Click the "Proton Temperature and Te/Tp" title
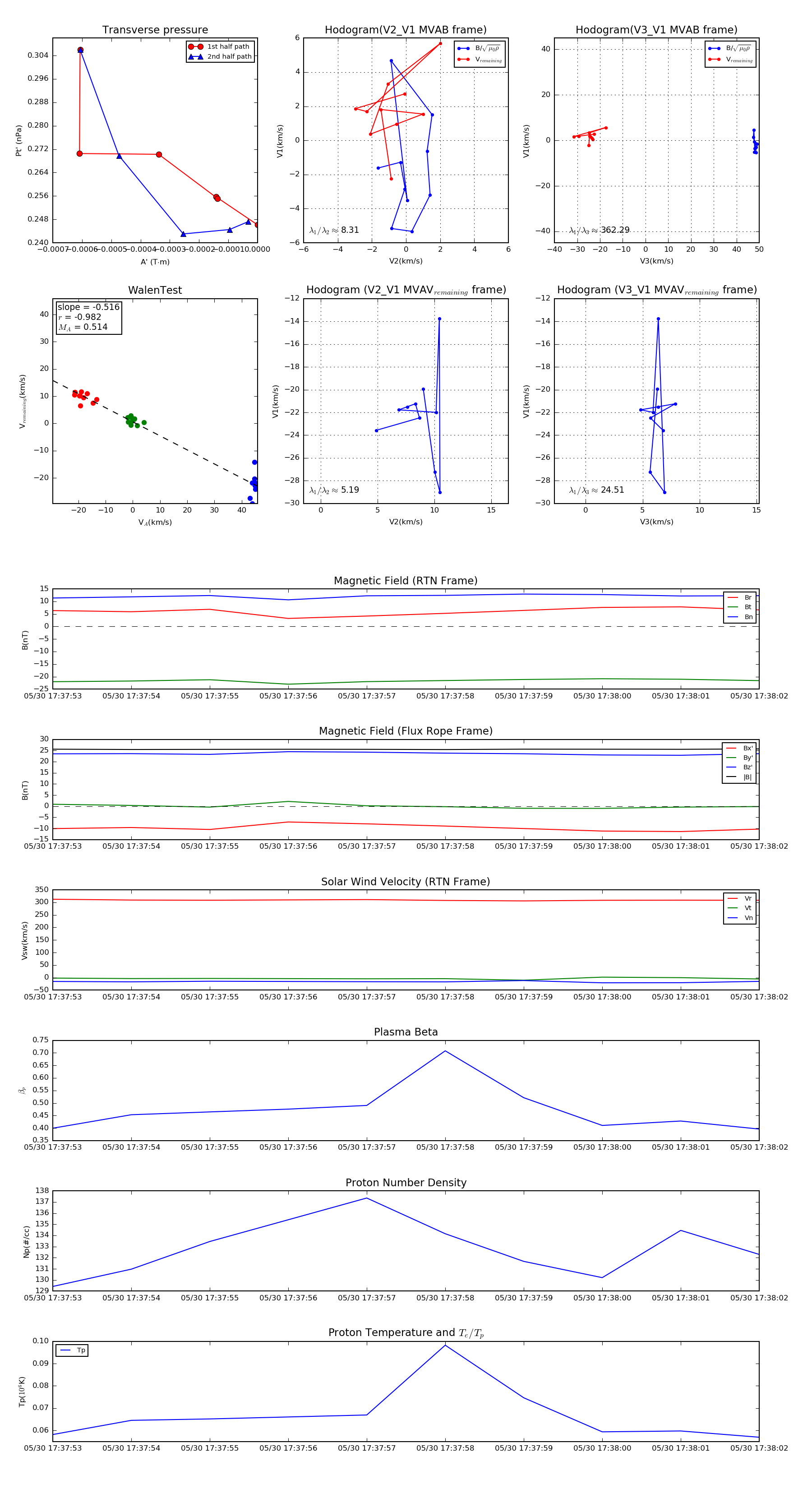 click(x=406, y=1333)
